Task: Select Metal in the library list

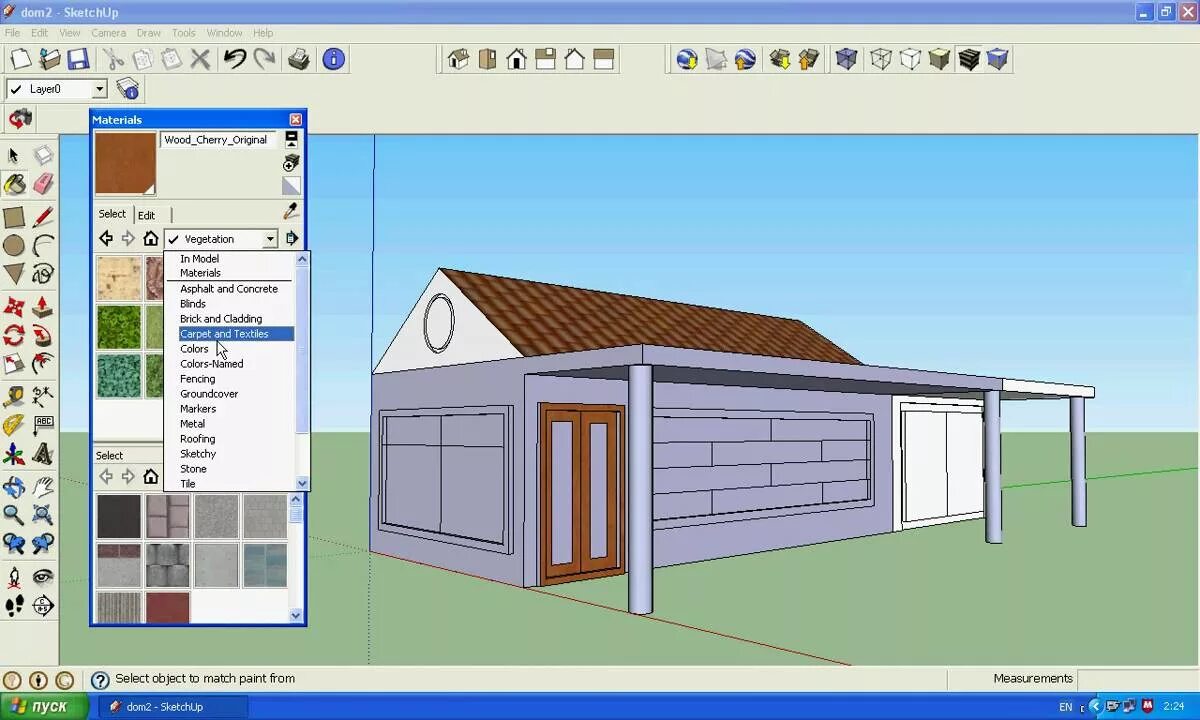Action: click(192, 424)
